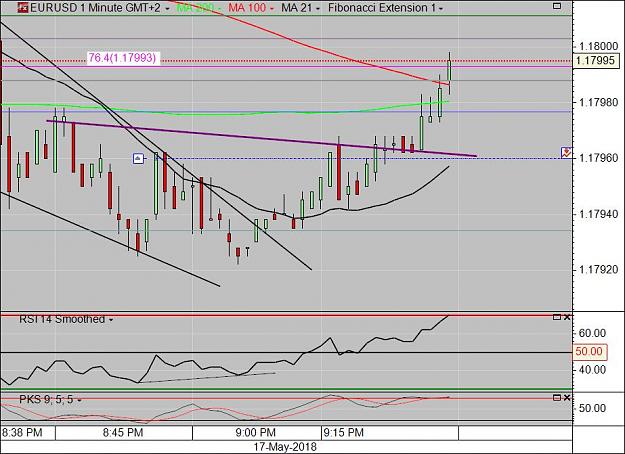Viewport: 625px width, 454px height.
Task: Click the 1.18000 price axis label
Action: [598, 46]
